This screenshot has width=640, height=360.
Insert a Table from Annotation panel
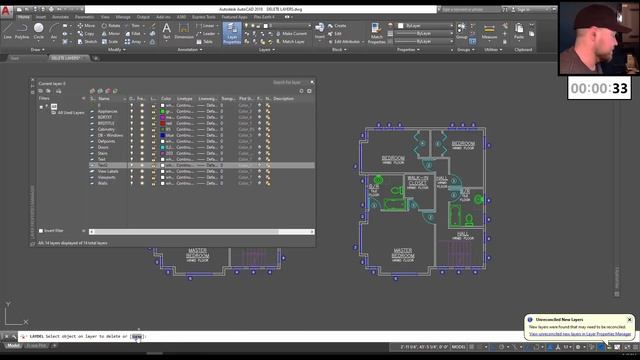[x=204, y=42]
